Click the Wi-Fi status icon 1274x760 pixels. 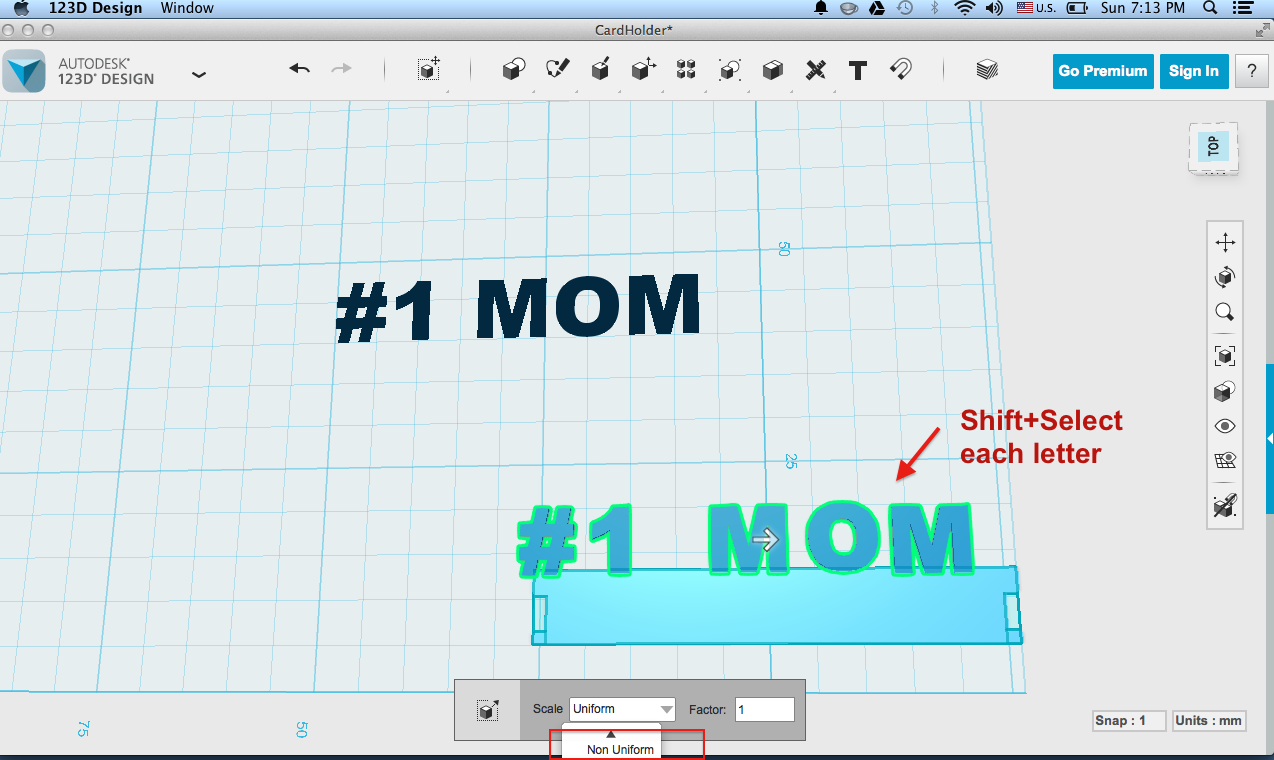[x=965, y=8]
